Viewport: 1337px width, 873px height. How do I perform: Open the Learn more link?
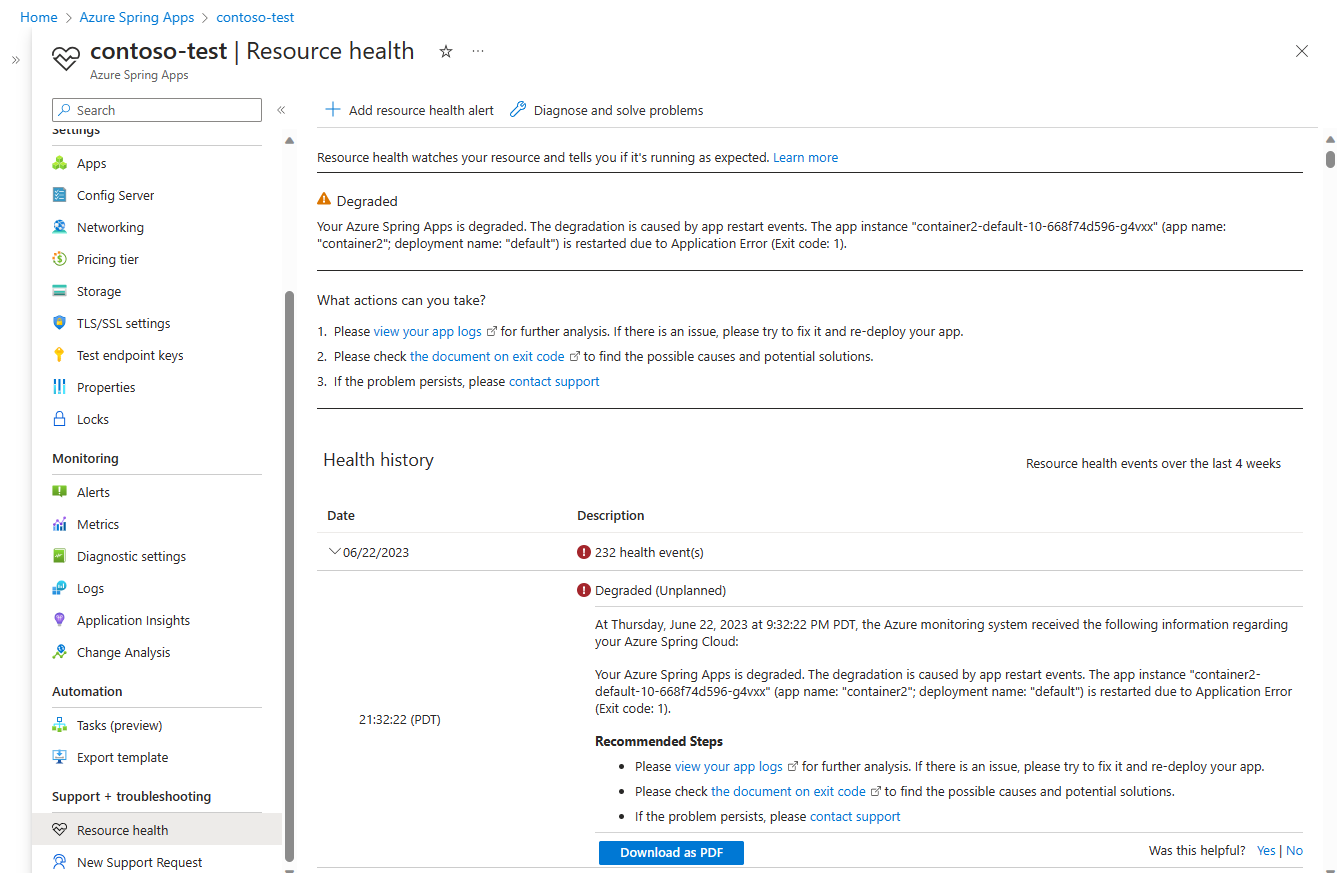coord(805,158)
